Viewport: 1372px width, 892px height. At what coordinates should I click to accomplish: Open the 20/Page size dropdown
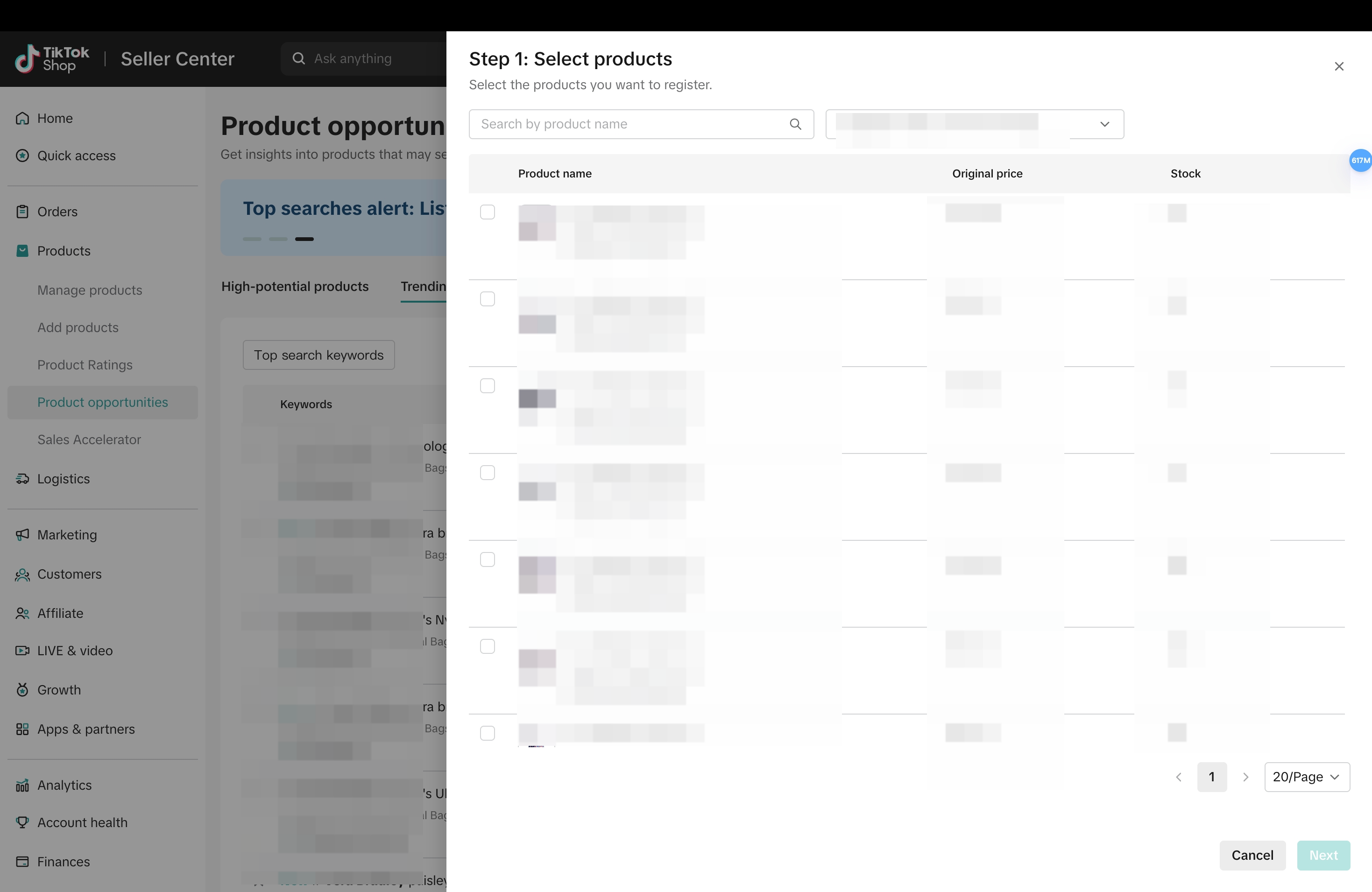(1307, 777)
